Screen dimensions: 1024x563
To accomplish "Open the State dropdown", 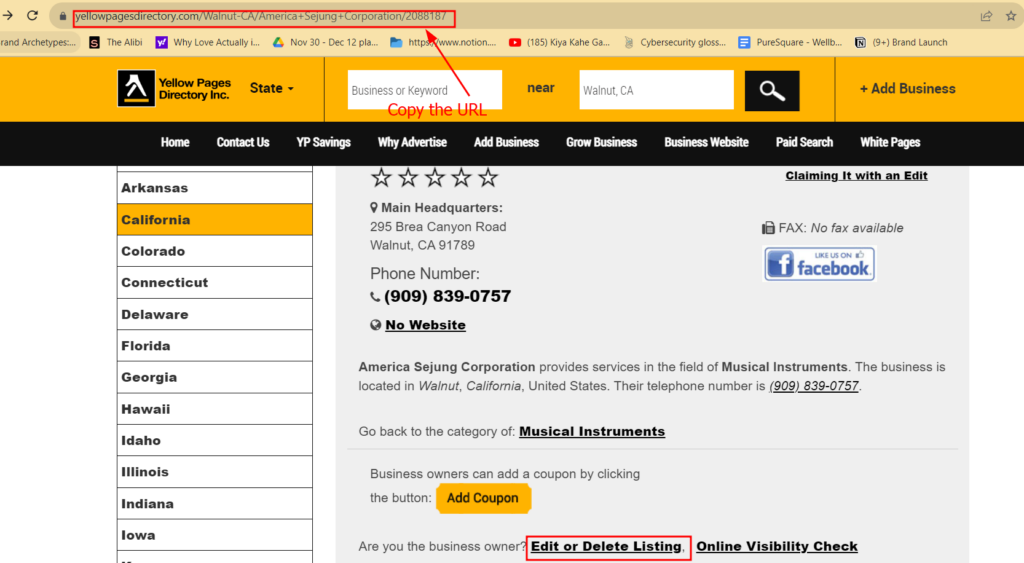I will pos(272,88).
